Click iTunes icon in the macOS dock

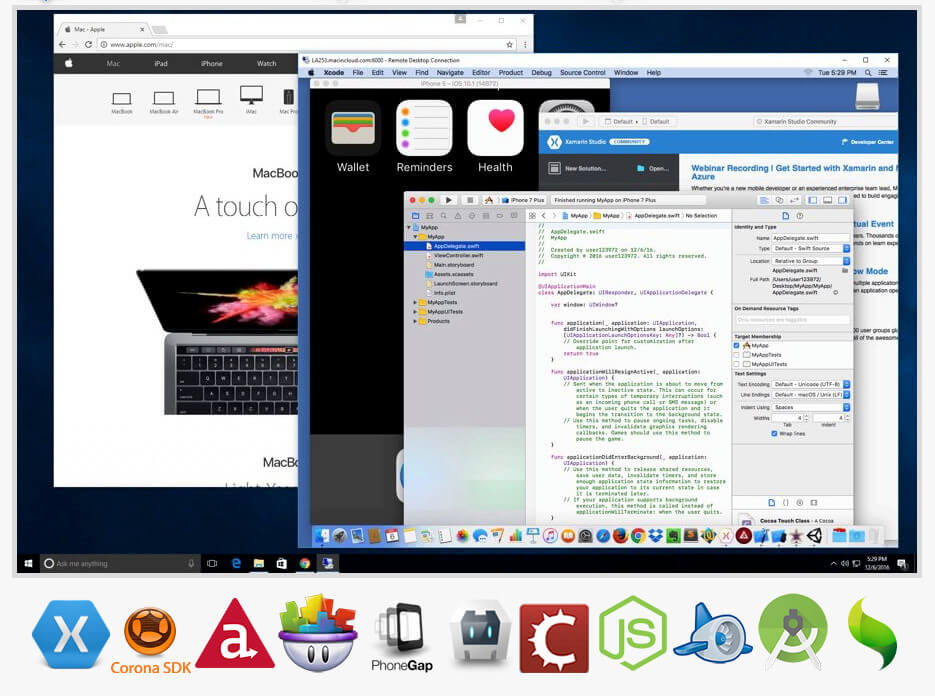(x=550, y=536)
